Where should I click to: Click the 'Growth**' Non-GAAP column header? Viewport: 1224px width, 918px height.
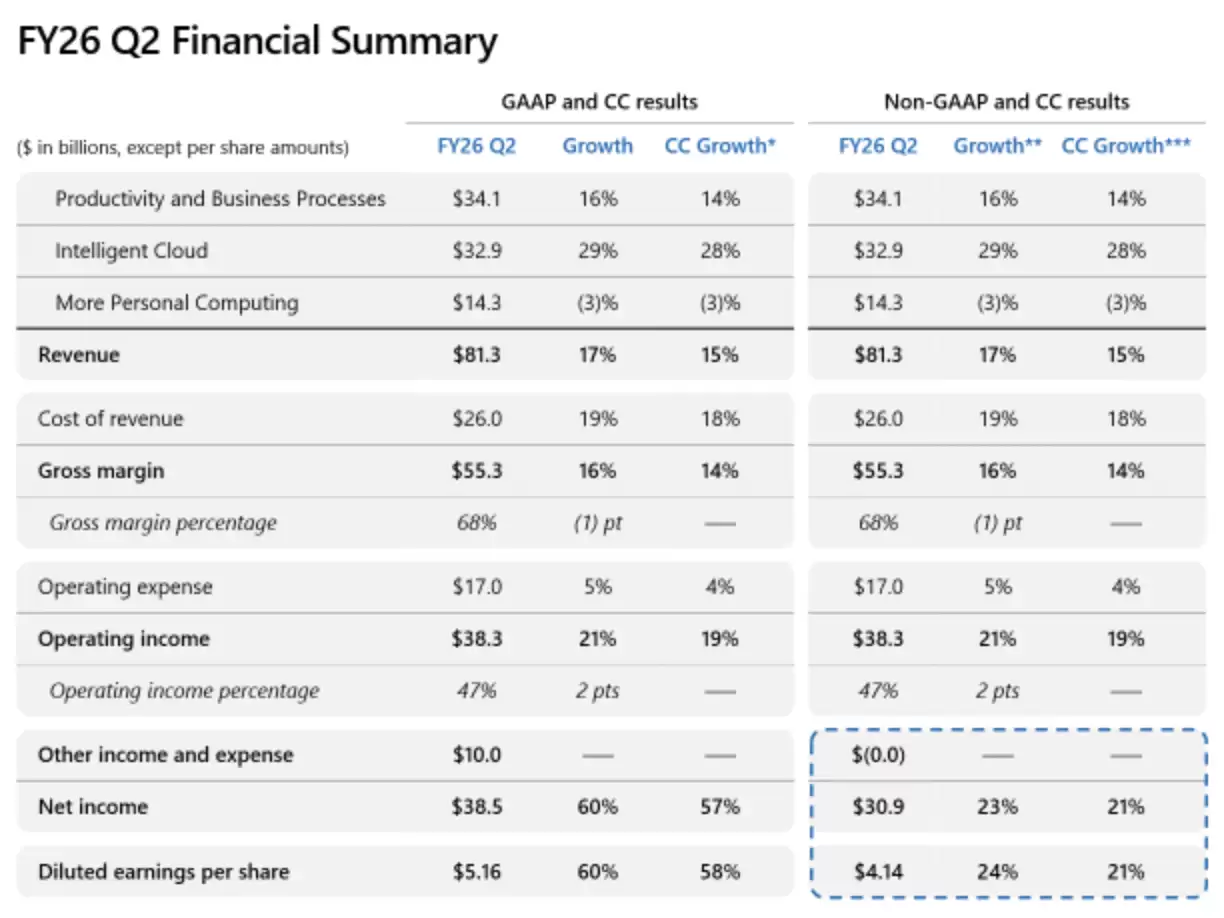(x=997, y=146)
